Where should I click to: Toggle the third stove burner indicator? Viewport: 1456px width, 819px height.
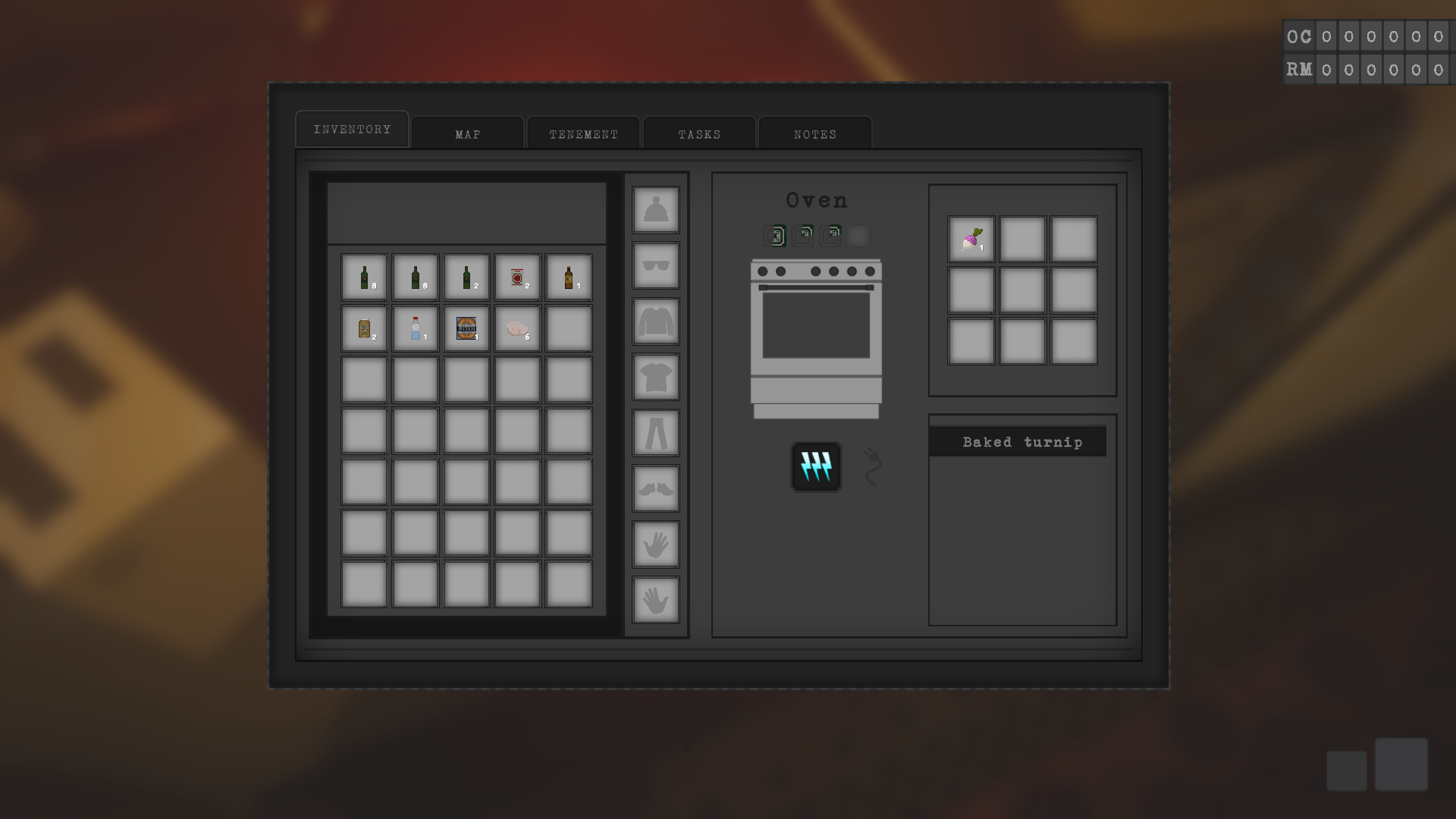pos(830,236)
